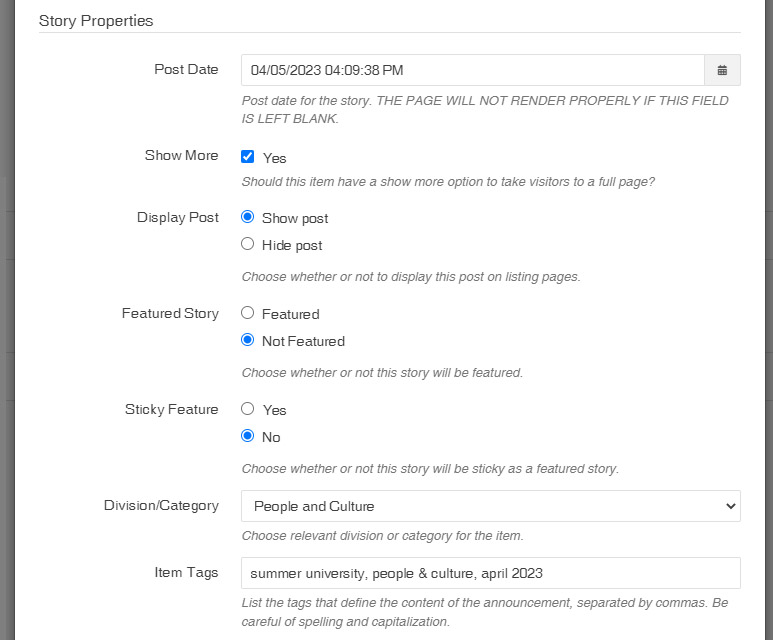Viewport: 773px width, 640px height.
Task: Click the Division/Category field label
Action: coord(161,505)
